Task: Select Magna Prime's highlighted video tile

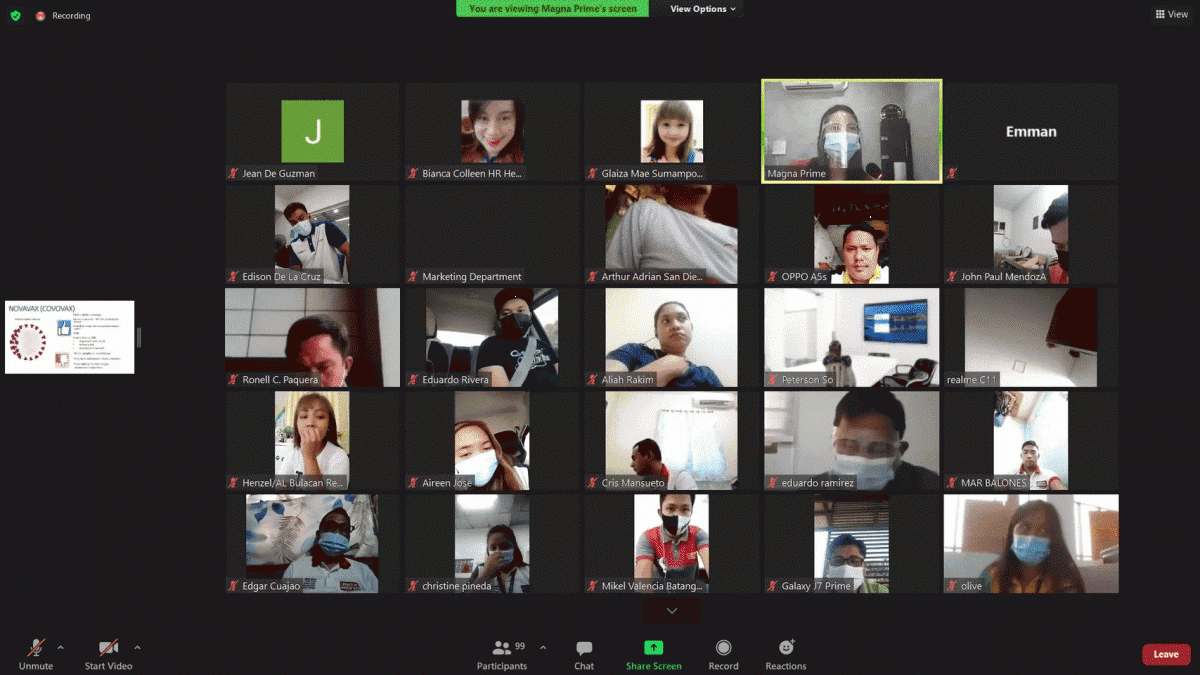Action: pos(851,131)
